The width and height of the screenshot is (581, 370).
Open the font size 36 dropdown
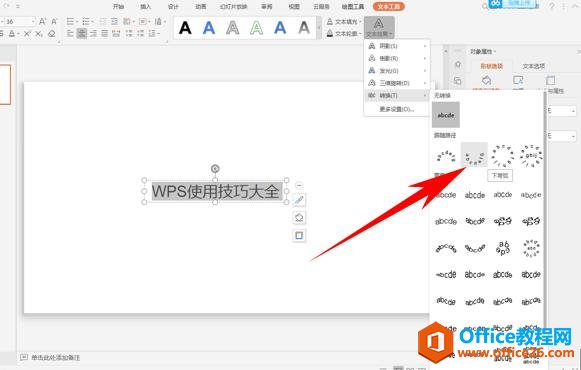coord(33,21)
